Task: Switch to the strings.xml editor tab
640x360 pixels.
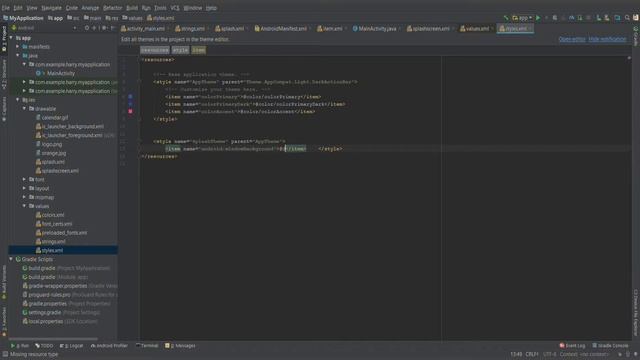Action: [192, 29]
